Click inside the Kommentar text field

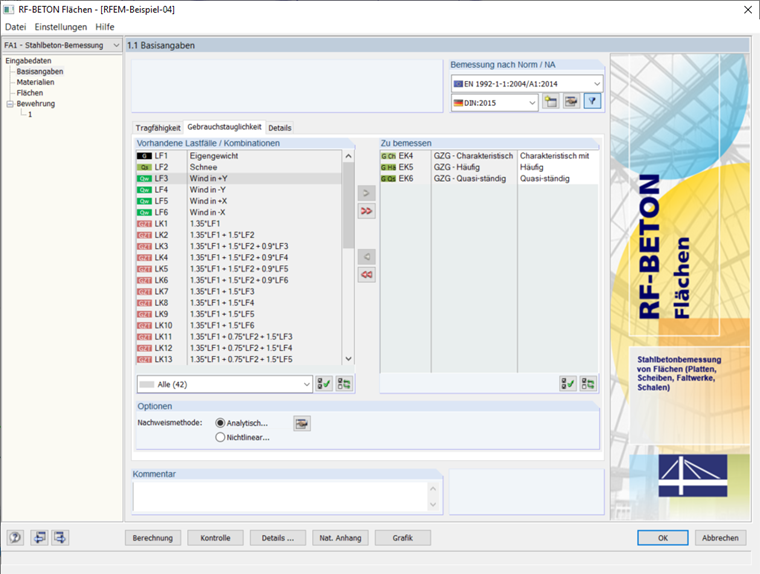(281, 496)
